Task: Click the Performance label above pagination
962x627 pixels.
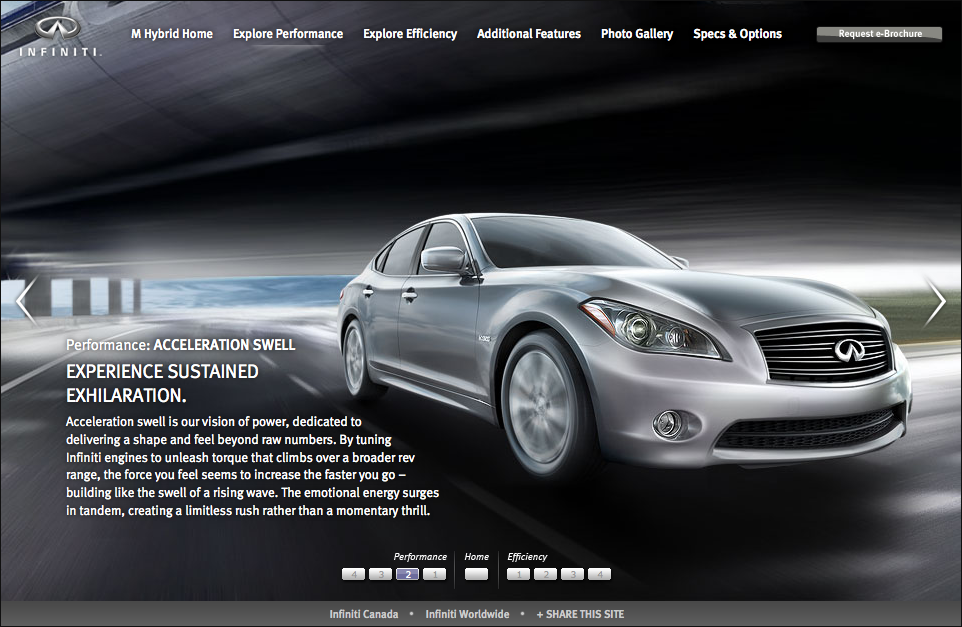Action: click(420, 556)
